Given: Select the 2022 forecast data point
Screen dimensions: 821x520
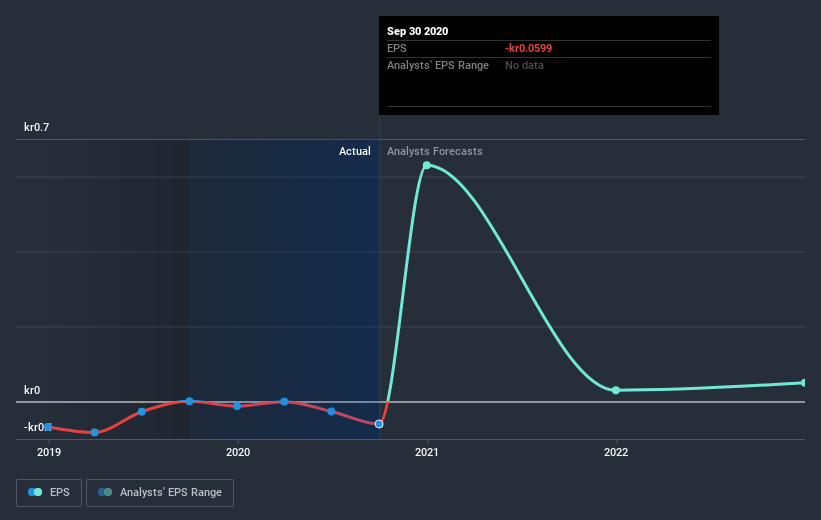Looking at the screenshot, I should coord(616,390).
